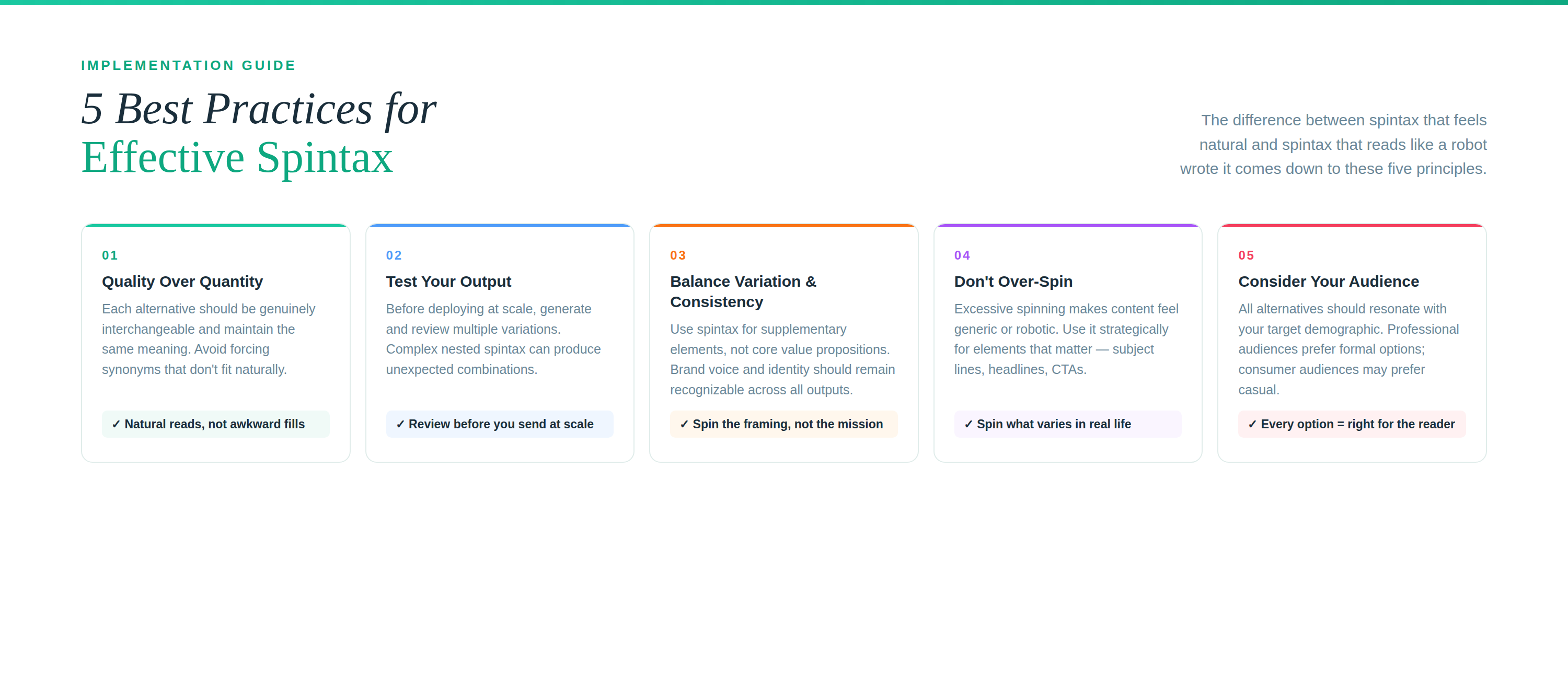Click the 'Spin the framing, not the mission' badge
1568x679 pixels.
[x=783, y=424]
